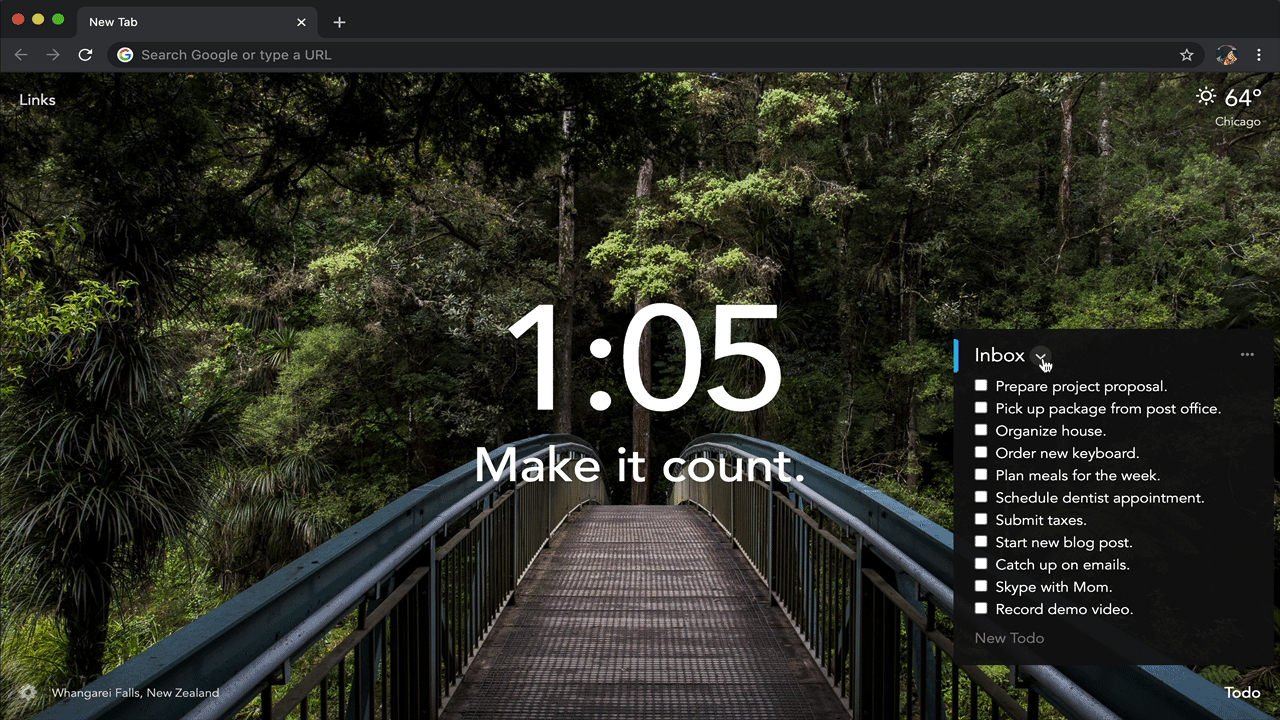Screen dimensions: 1280x720
Task: Reload the page with refresh icon
Action: pyautogui.click(x=86, y=55)
